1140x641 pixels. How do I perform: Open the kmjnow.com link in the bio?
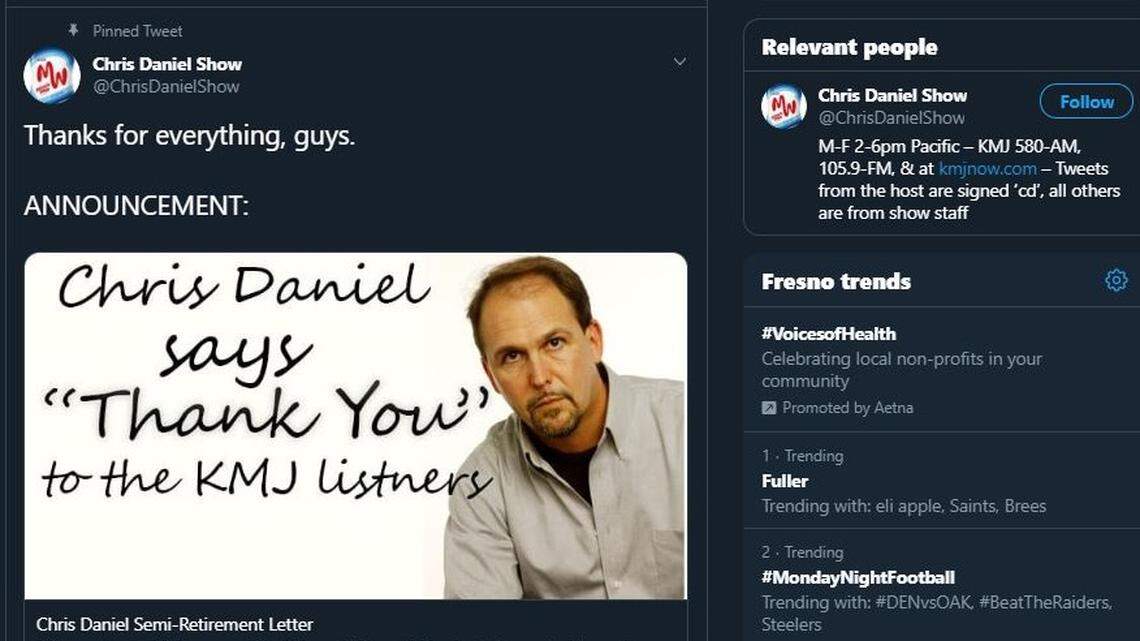point(987,168)
